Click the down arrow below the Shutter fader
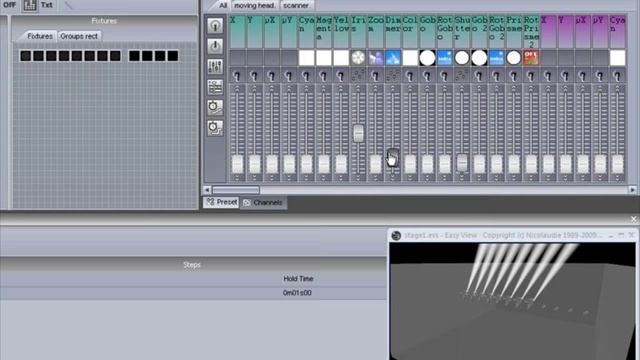The width and height of the screenshot is (640, 360). tap(462, 178)
